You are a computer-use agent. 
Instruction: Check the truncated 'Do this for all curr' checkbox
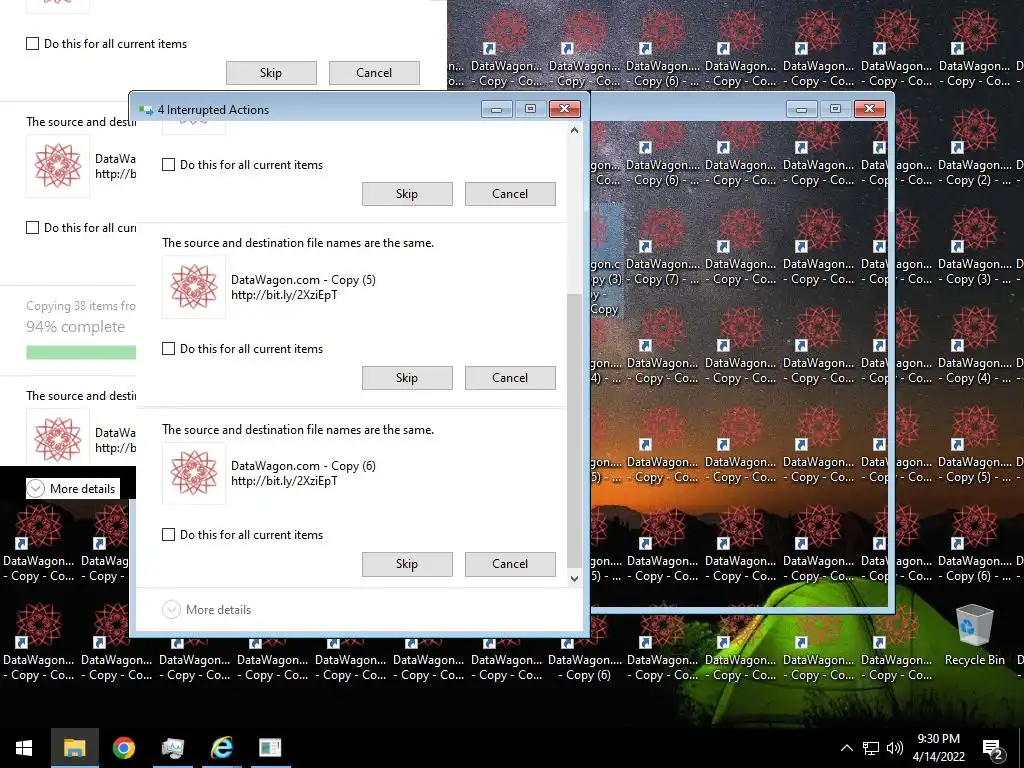(33, 227)
